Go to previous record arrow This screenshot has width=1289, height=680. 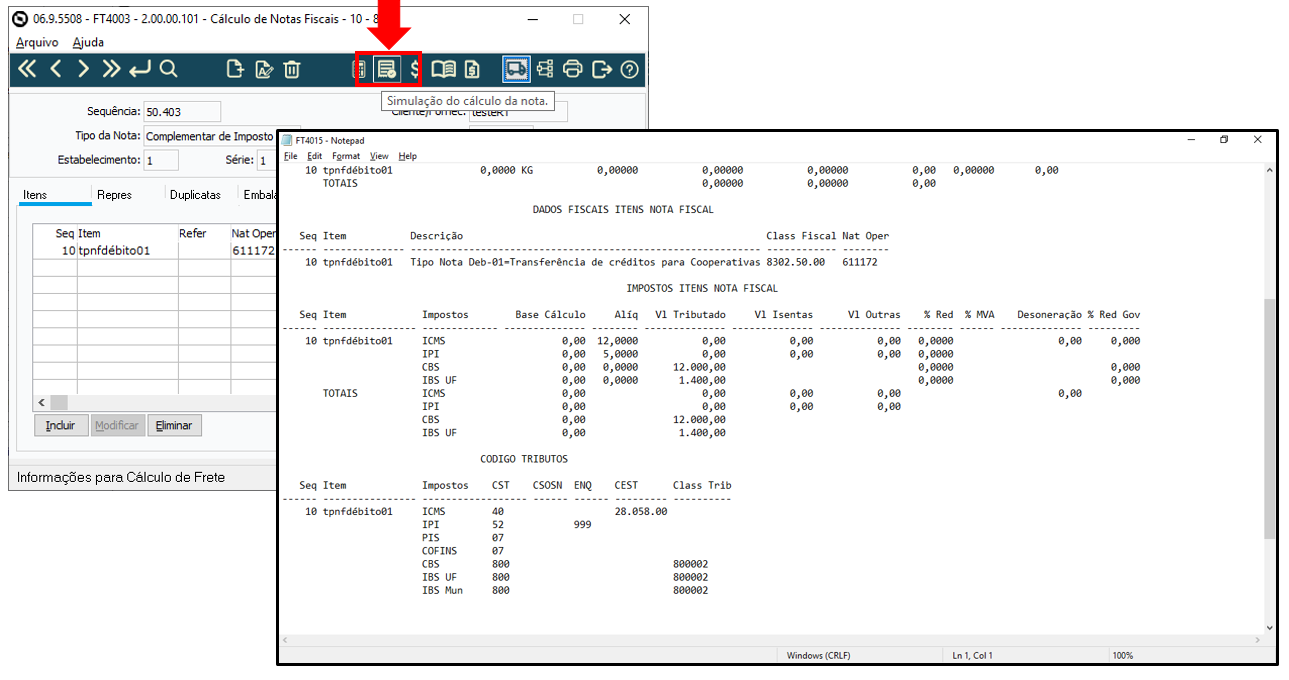[x=56, y=69]
